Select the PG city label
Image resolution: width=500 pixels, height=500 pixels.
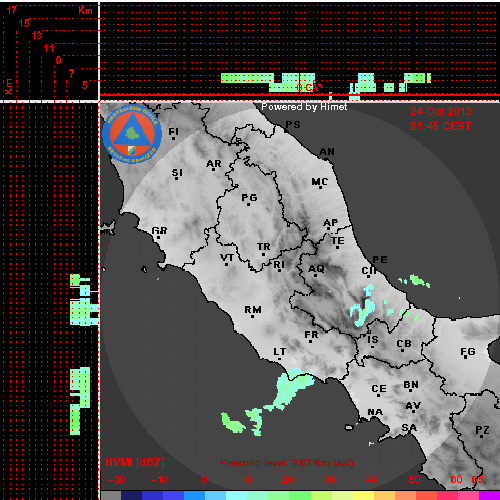[x=249, y=198]
